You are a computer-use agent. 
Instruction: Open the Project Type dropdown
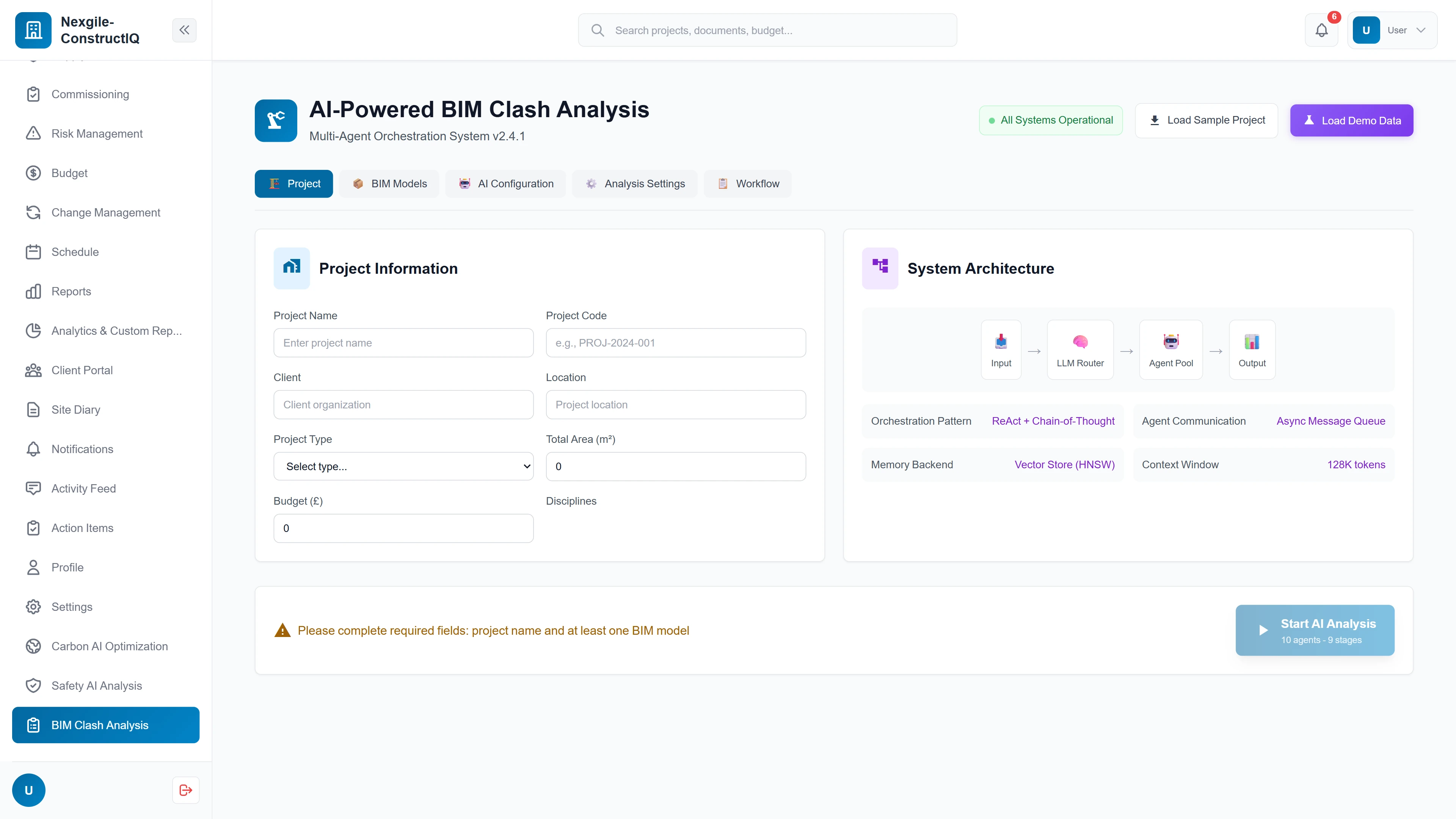click(402, 466)
